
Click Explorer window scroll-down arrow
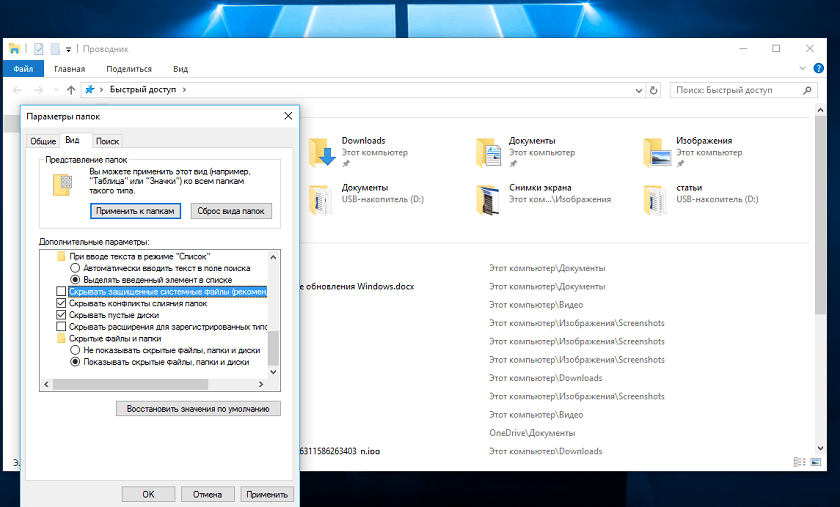click(820, 448)
